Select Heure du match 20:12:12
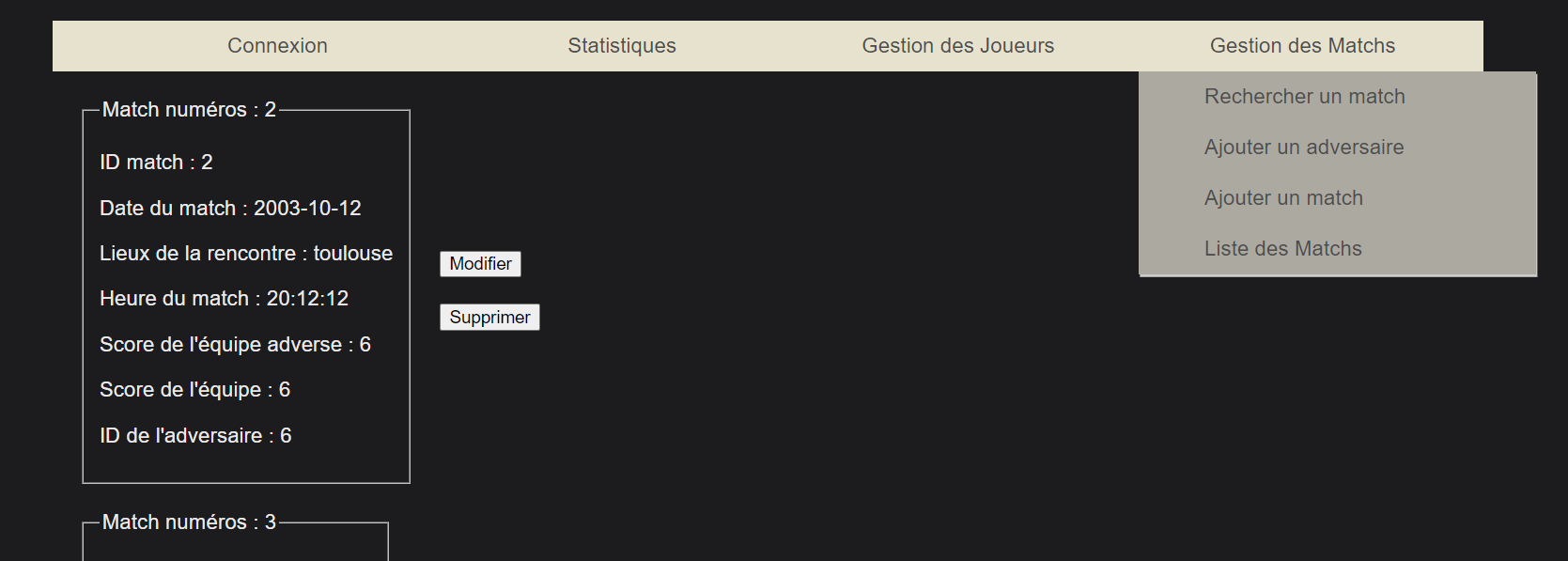Viewport: 1568px width, 561px height. tap(224, 298)
